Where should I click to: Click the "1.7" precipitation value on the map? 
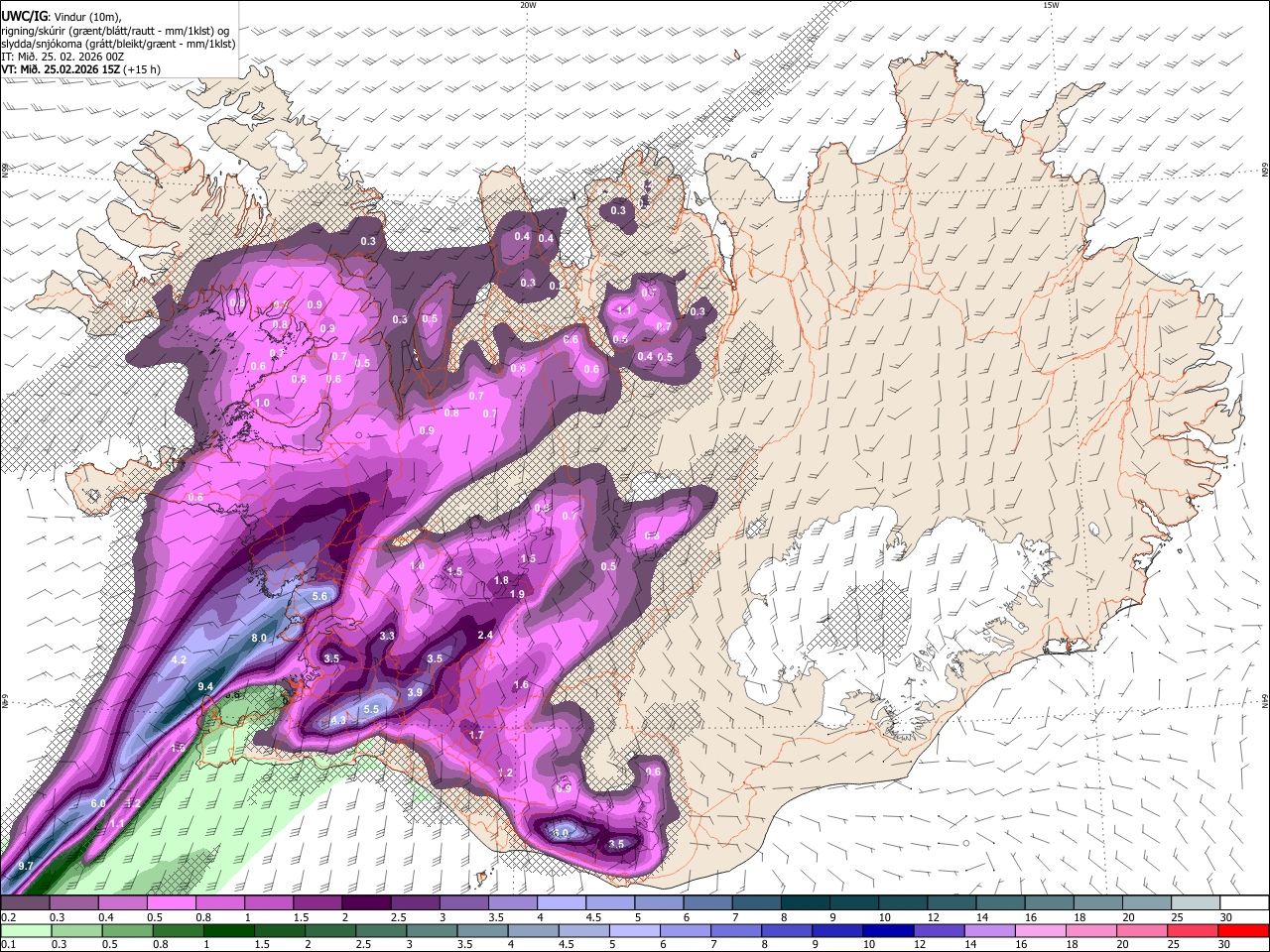coord(476,735)
